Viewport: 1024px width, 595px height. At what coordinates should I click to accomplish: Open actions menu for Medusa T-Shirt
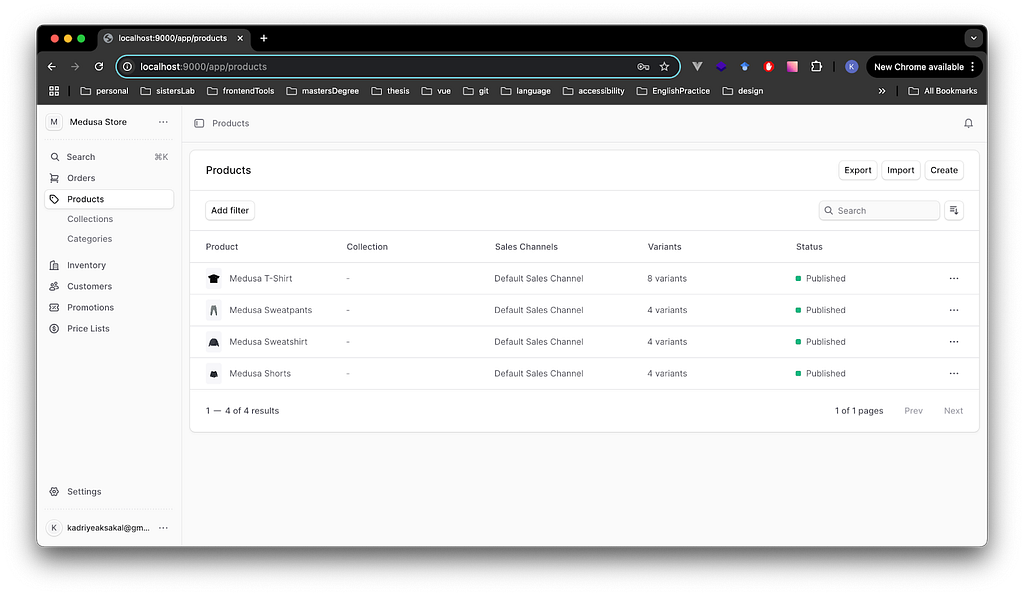click(953, 278)
